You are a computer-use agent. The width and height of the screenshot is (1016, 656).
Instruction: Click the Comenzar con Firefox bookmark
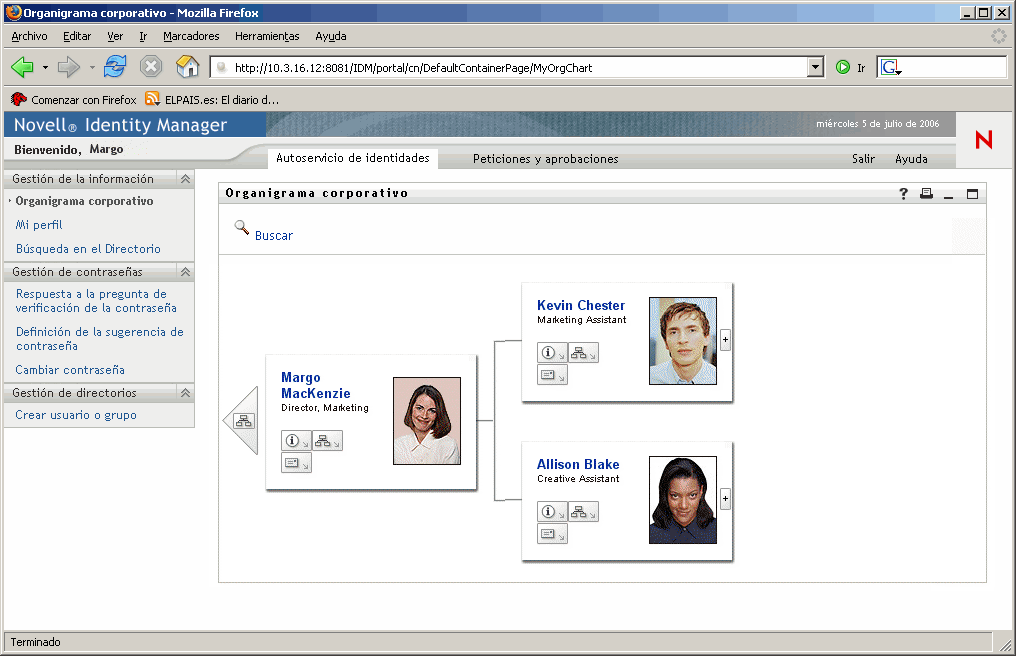click(75, 99)
